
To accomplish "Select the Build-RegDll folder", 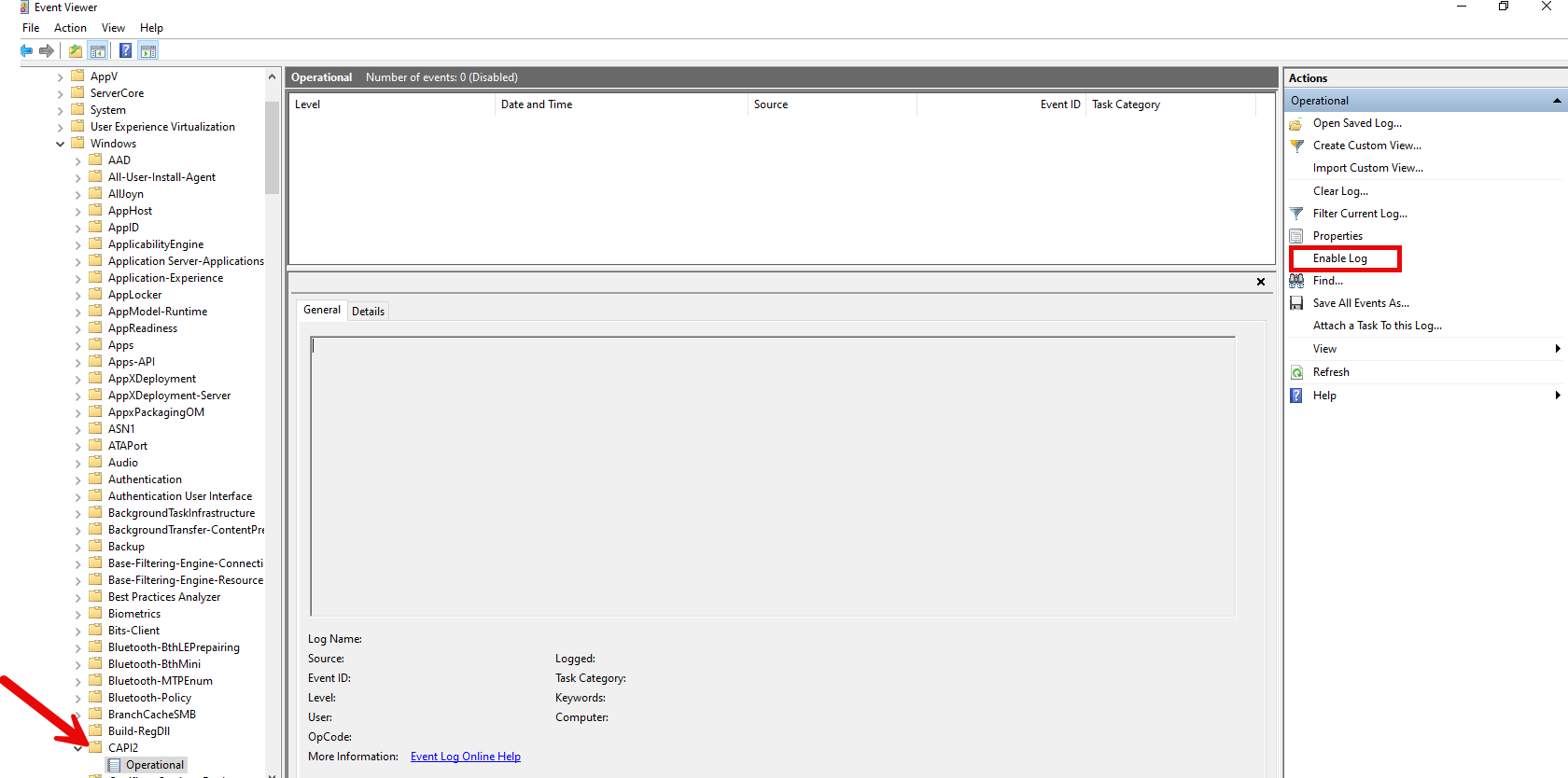I will pos(139,731).
